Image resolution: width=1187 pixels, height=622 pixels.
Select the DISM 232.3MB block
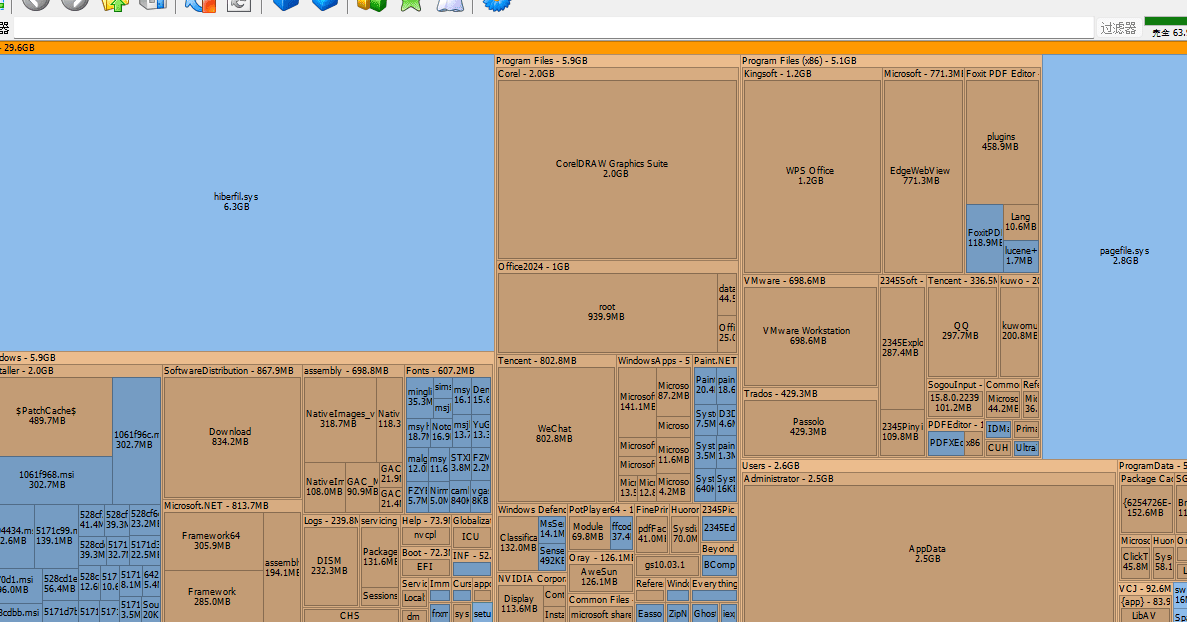click(x=330, y=566)
